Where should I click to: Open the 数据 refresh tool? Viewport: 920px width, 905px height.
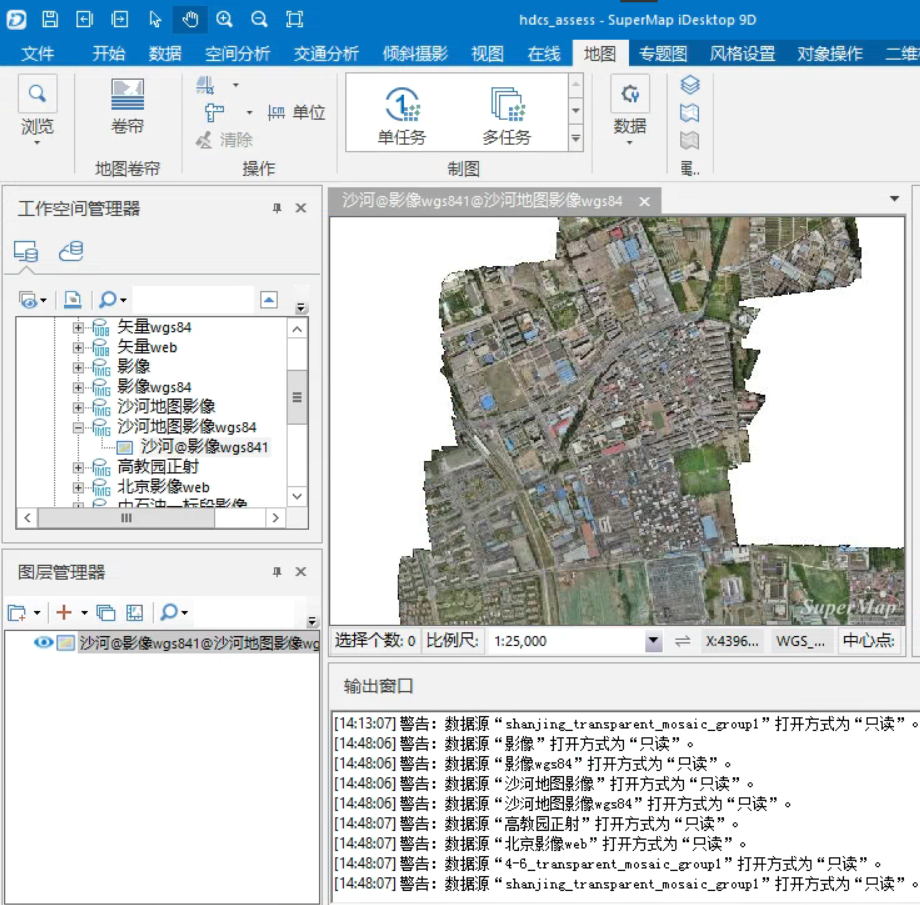click(x=630, y=110)
